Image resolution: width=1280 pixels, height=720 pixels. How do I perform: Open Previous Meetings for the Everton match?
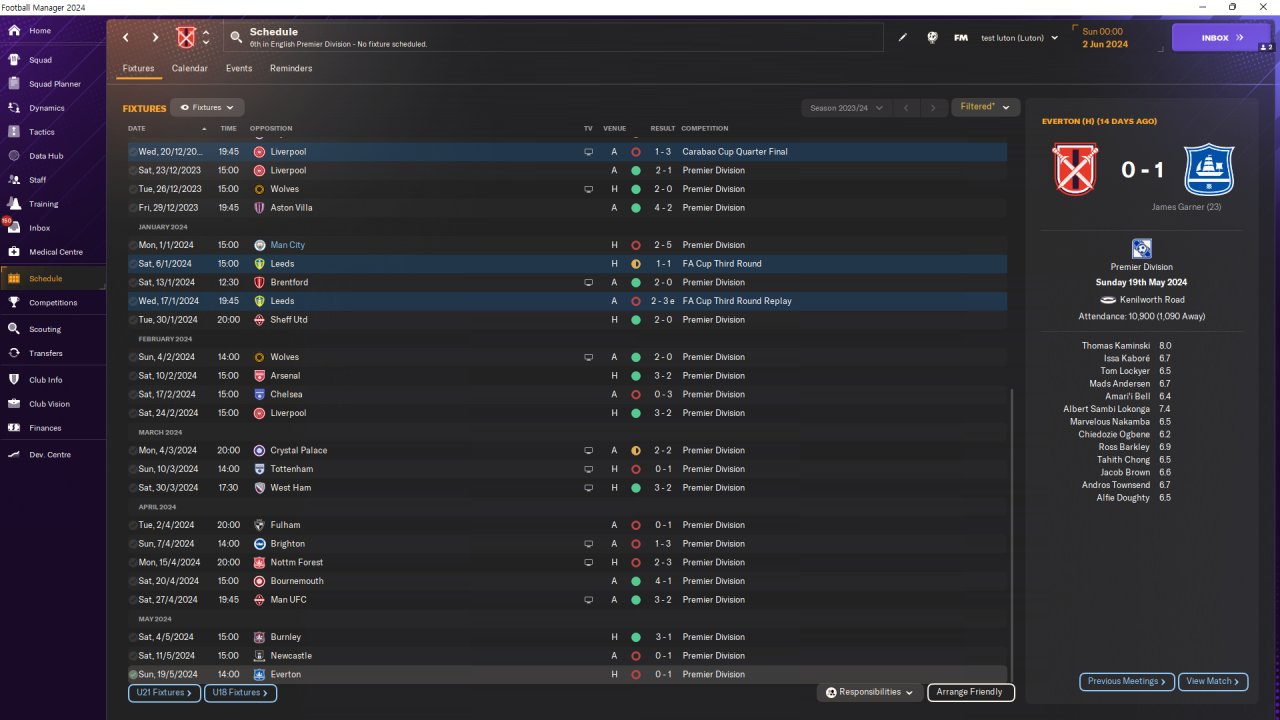[1127, 682]
